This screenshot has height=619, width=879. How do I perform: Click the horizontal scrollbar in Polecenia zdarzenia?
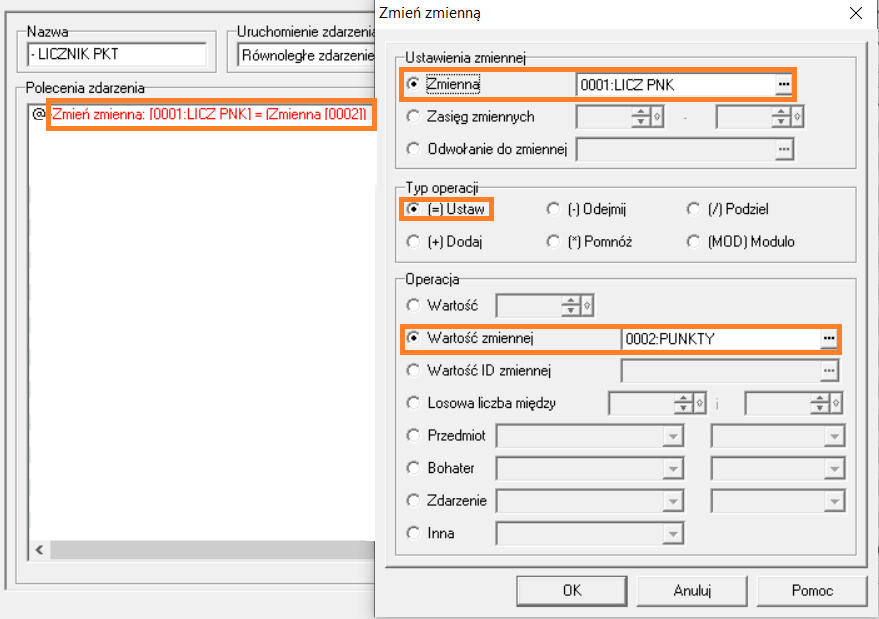pos(200,551)
